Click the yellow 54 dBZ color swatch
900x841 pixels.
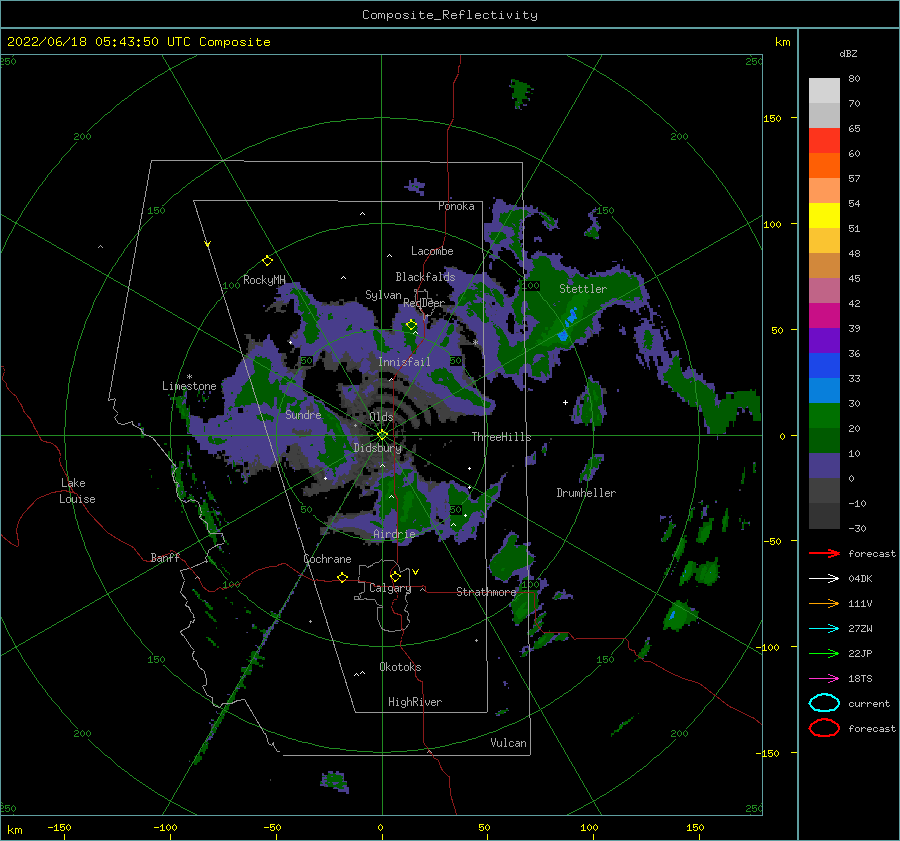point(824,215)
